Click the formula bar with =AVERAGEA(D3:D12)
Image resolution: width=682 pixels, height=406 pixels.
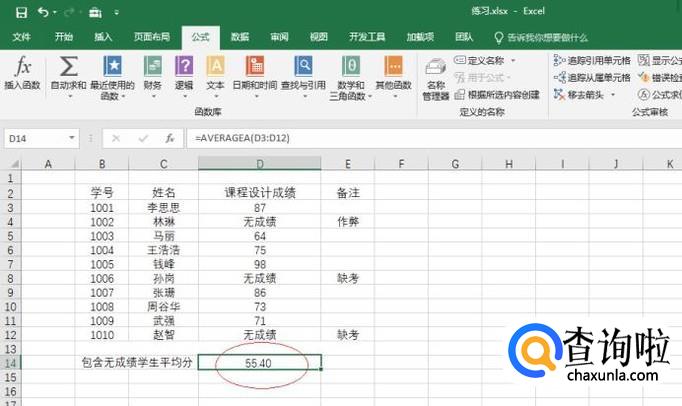pos(434,138)
